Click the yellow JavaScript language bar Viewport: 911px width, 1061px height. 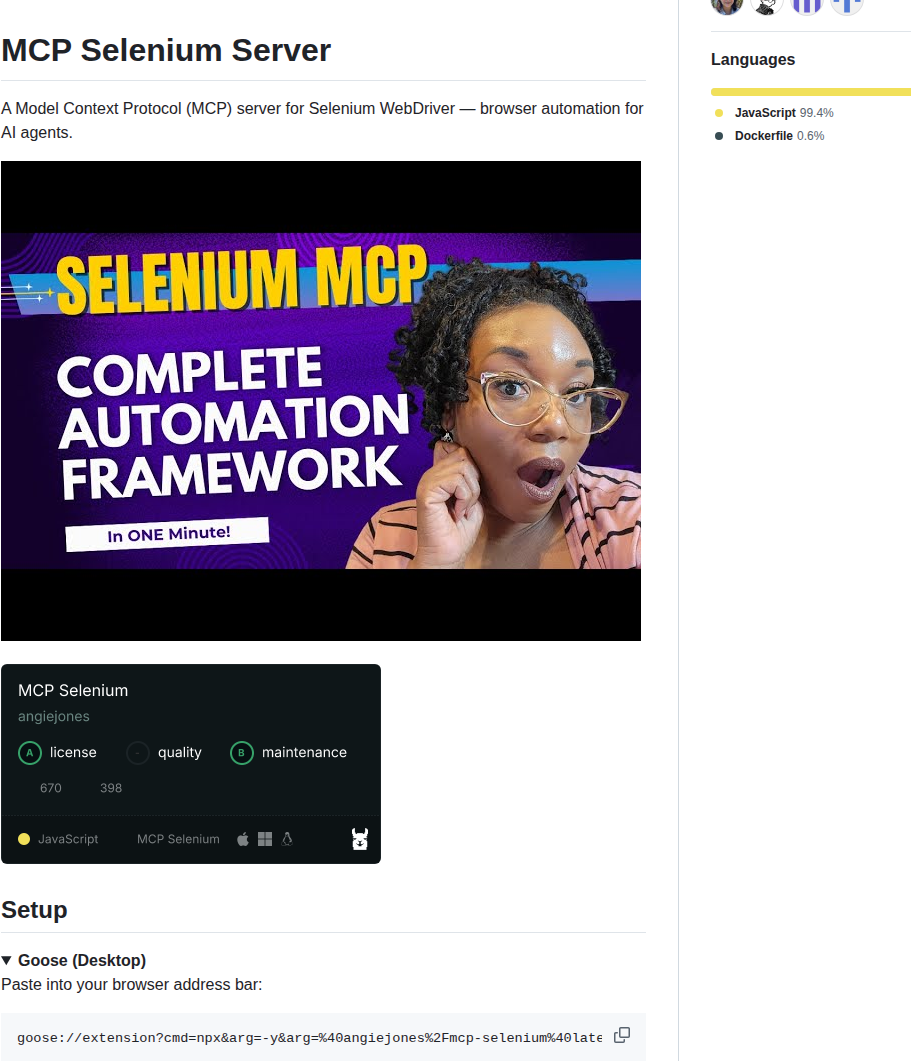coord(811,92)
